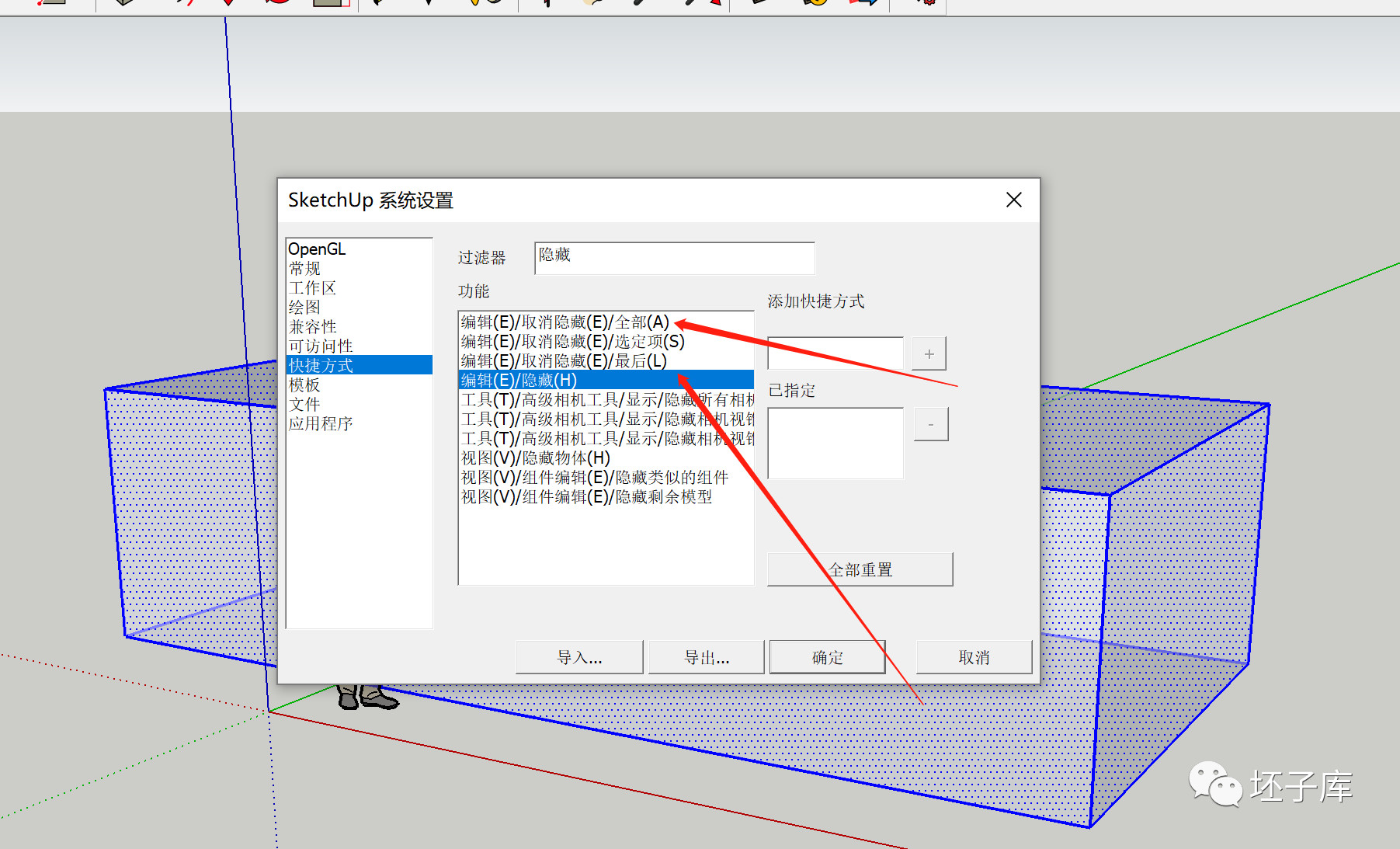Select 编辑(E)/取消隐藏(E)/选定项(S) function
The width and height of the screenshot is (1400, 849).
pos(606,342)
